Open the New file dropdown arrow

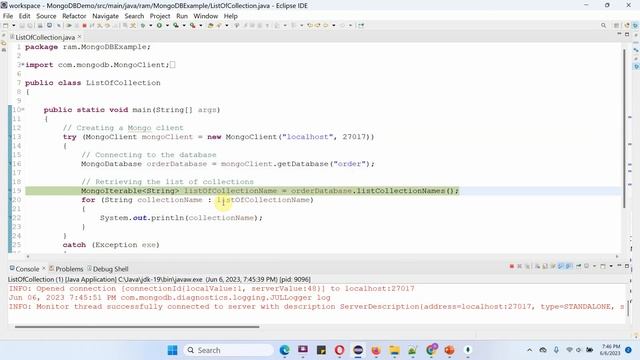(14, 25)
